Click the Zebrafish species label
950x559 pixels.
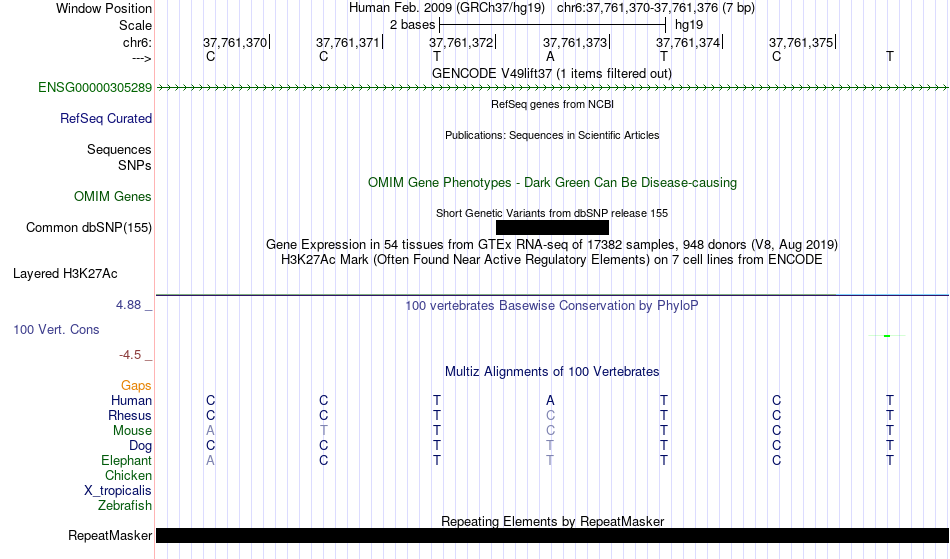coord(125,506)
